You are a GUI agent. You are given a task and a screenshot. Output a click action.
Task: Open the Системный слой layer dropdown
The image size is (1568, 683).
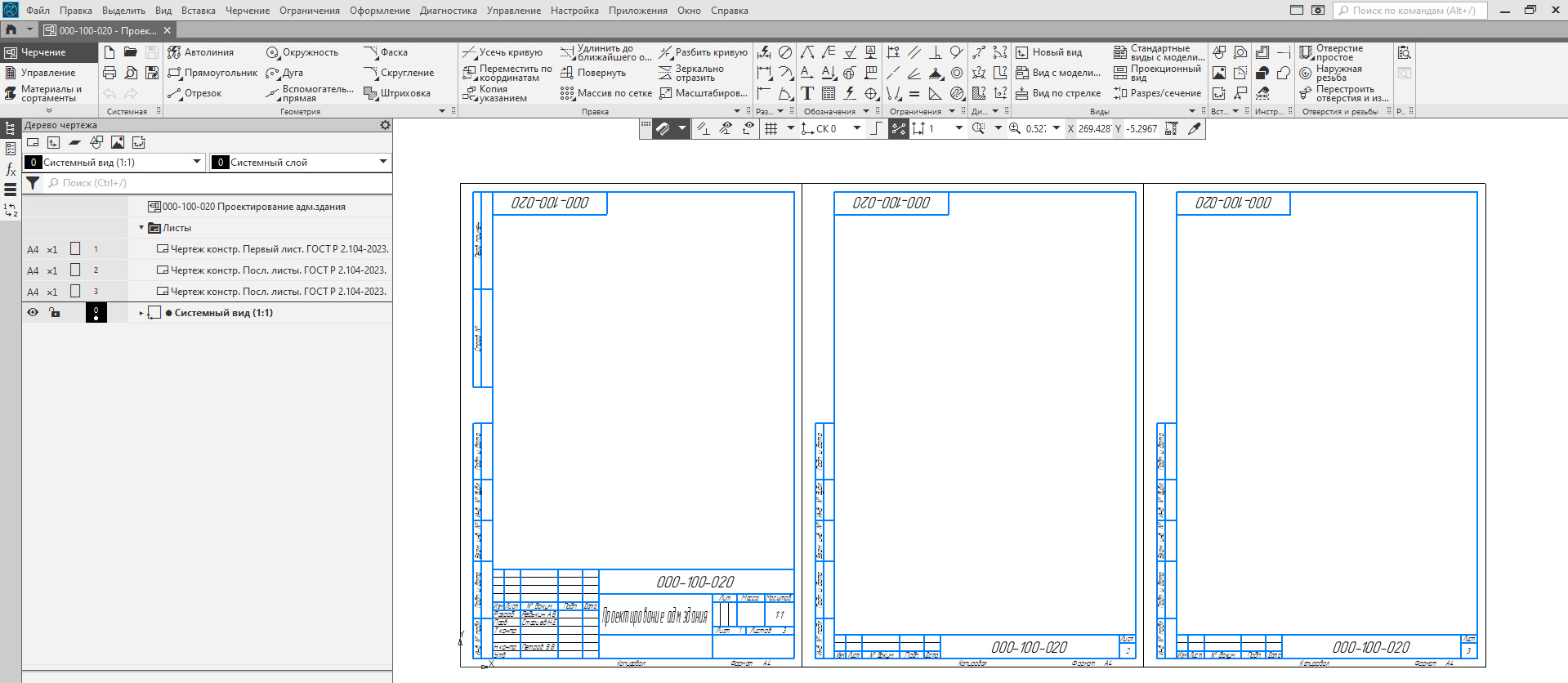point(382,162)
